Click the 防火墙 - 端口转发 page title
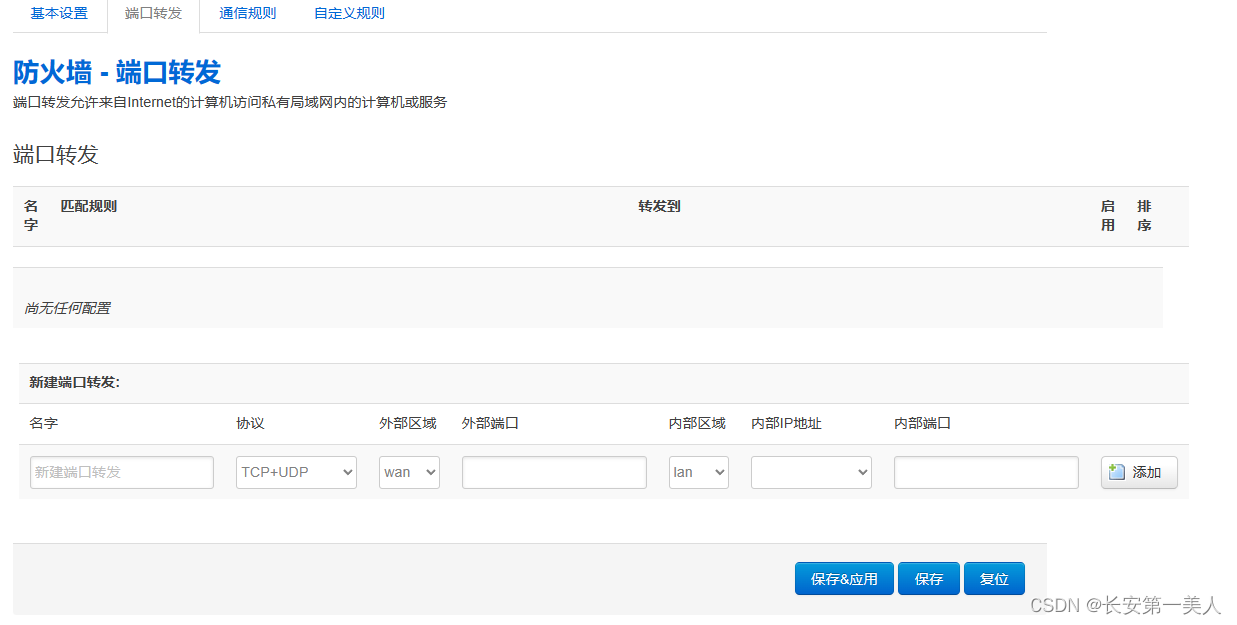The width and height of the screenshot is (1237, 625). [x=117, y=72]
